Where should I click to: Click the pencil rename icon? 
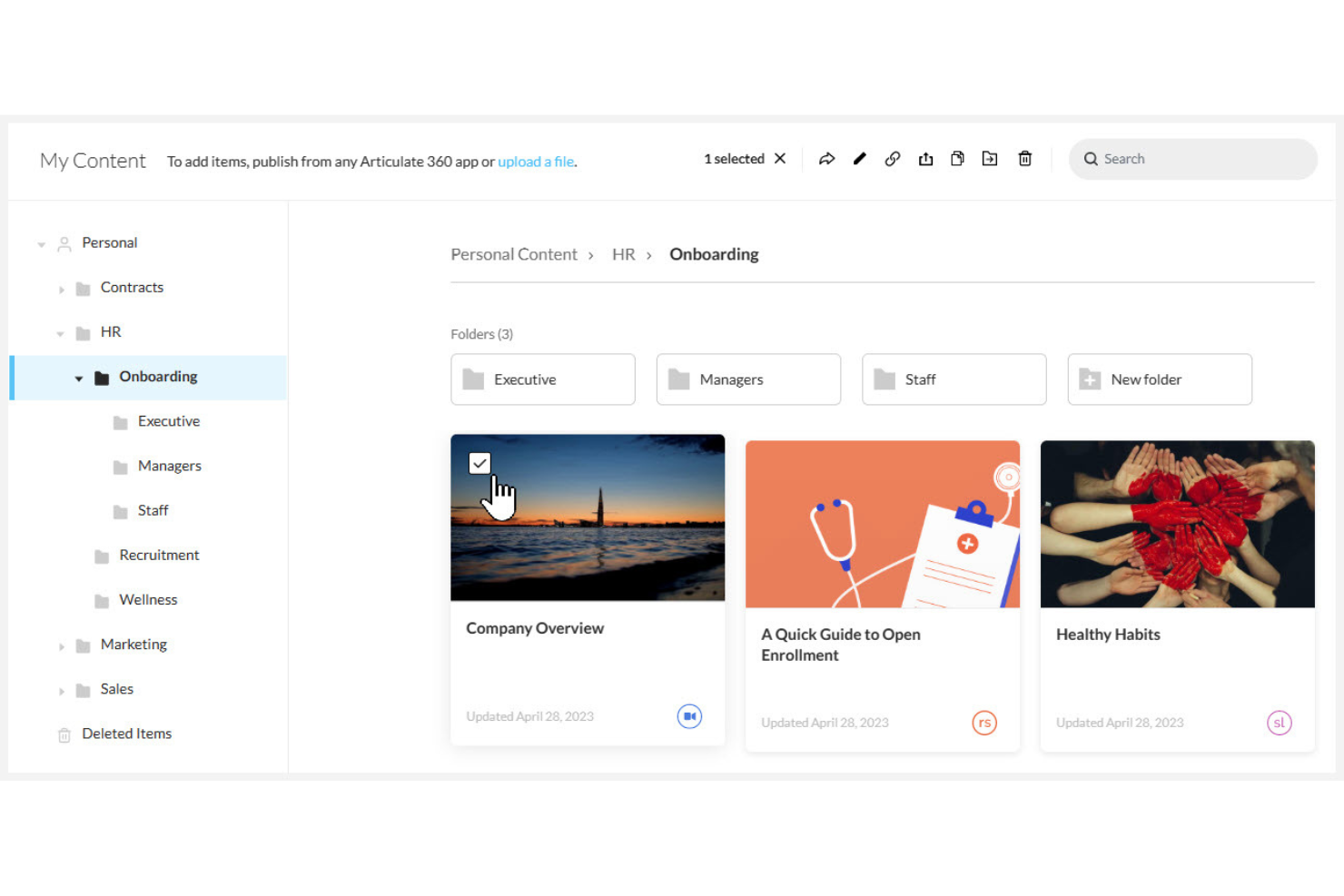tap(859, 159)
